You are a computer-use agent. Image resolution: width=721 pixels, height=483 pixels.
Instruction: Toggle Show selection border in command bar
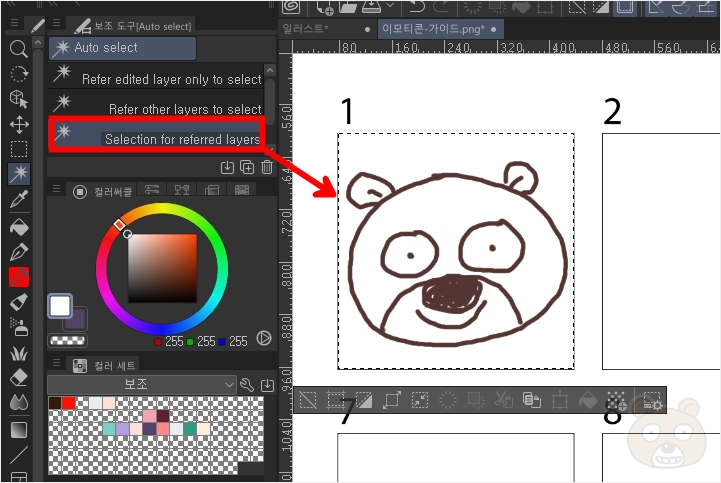625,7
